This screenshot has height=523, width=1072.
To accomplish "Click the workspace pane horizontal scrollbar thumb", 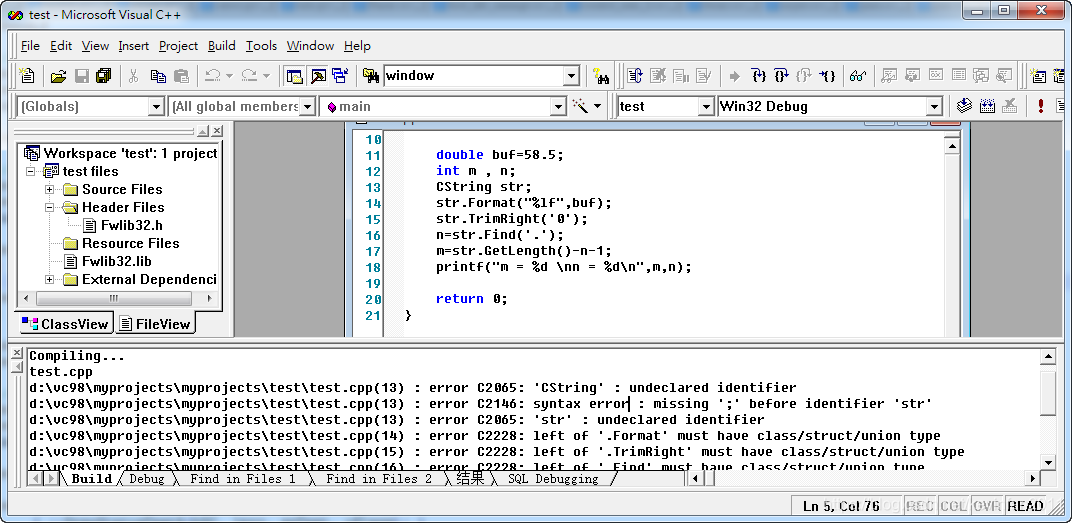I will 113,299.
